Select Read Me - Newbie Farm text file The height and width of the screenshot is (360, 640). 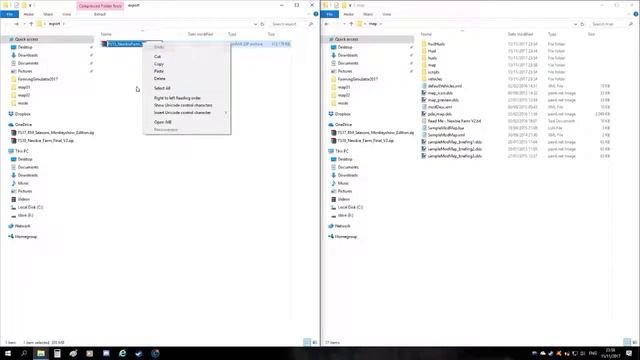point(454,121)
